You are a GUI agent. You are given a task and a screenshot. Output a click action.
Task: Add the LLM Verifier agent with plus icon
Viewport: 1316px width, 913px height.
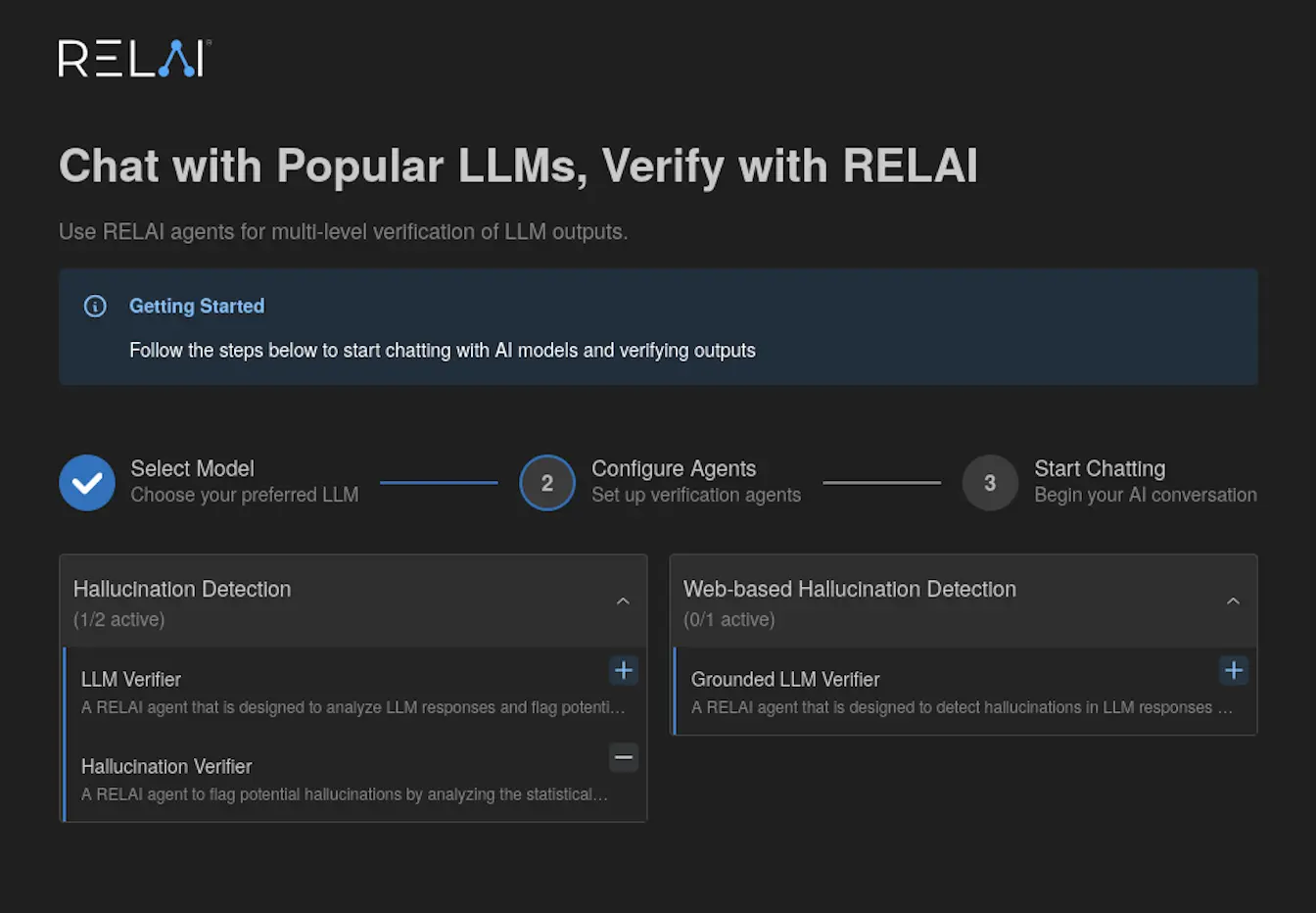[x=624, y=670]
